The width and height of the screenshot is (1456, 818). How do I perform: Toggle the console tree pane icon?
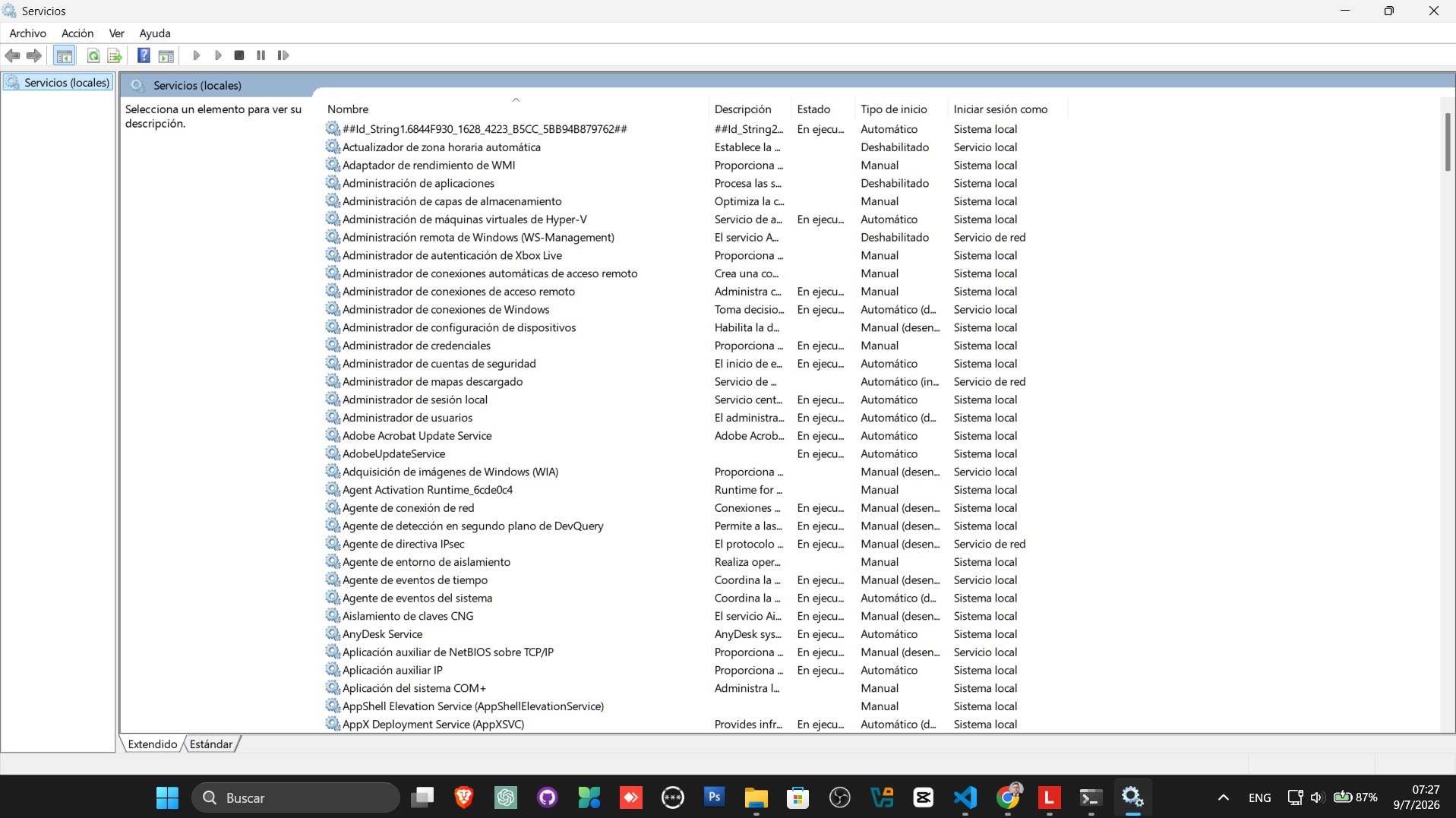click(65, 55)
